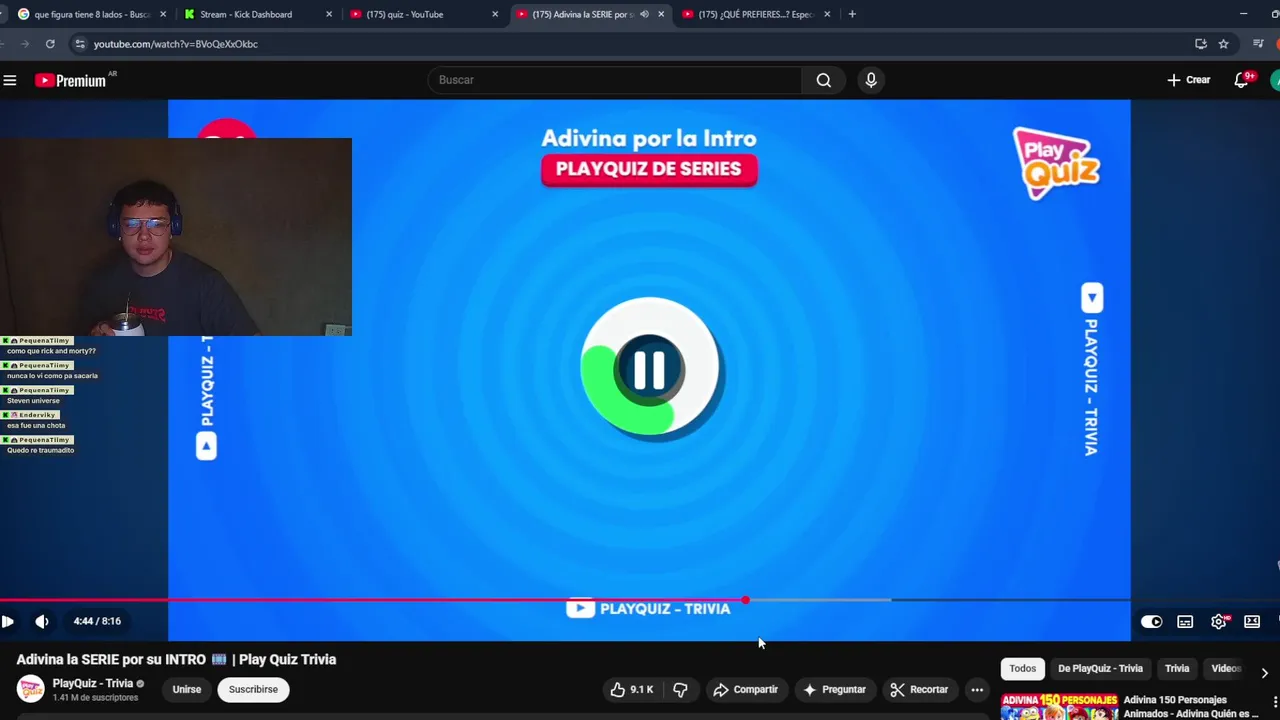Open the notifications bell
This screenshot has height=720, width=1280.
[x=1241, y=80]
